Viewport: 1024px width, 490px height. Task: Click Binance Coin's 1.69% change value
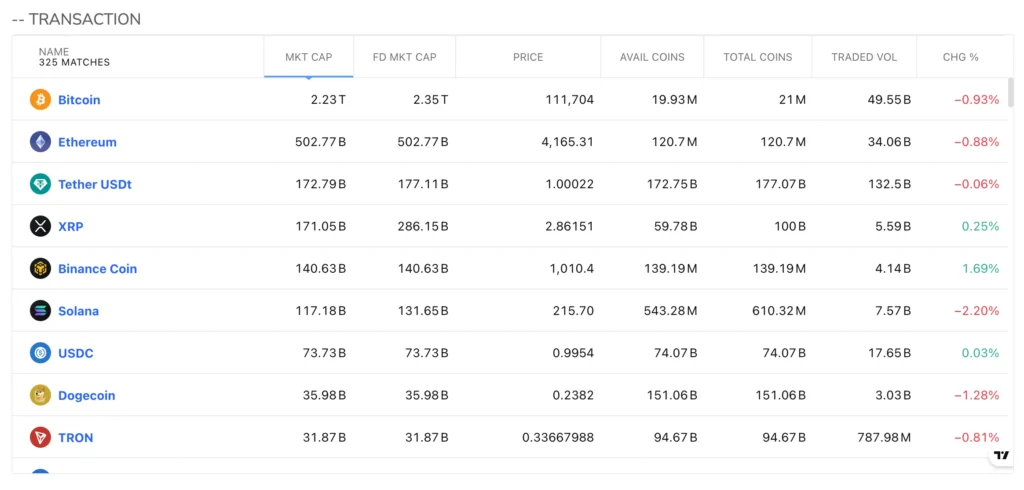coord(981,269)
